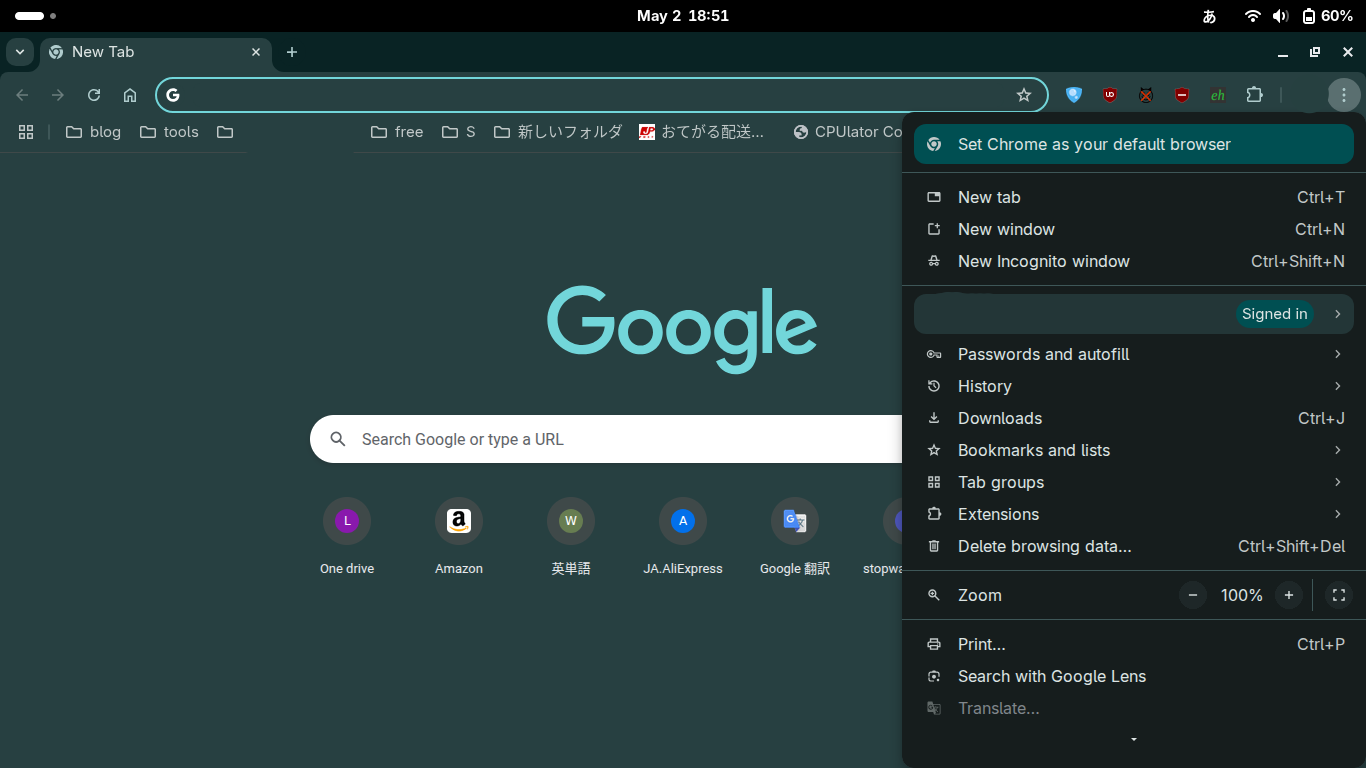The height and width of the screenshot is (768, 1366).
Task: Bookmark this tab with the star icon
Action: coord(1024,95)
